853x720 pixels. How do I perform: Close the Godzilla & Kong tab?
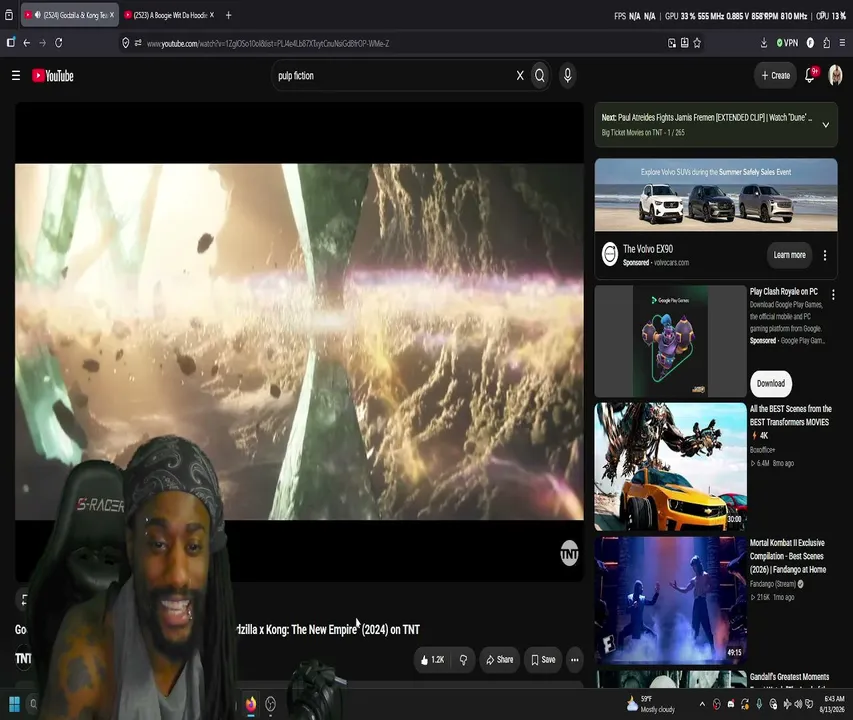(112, 15)
